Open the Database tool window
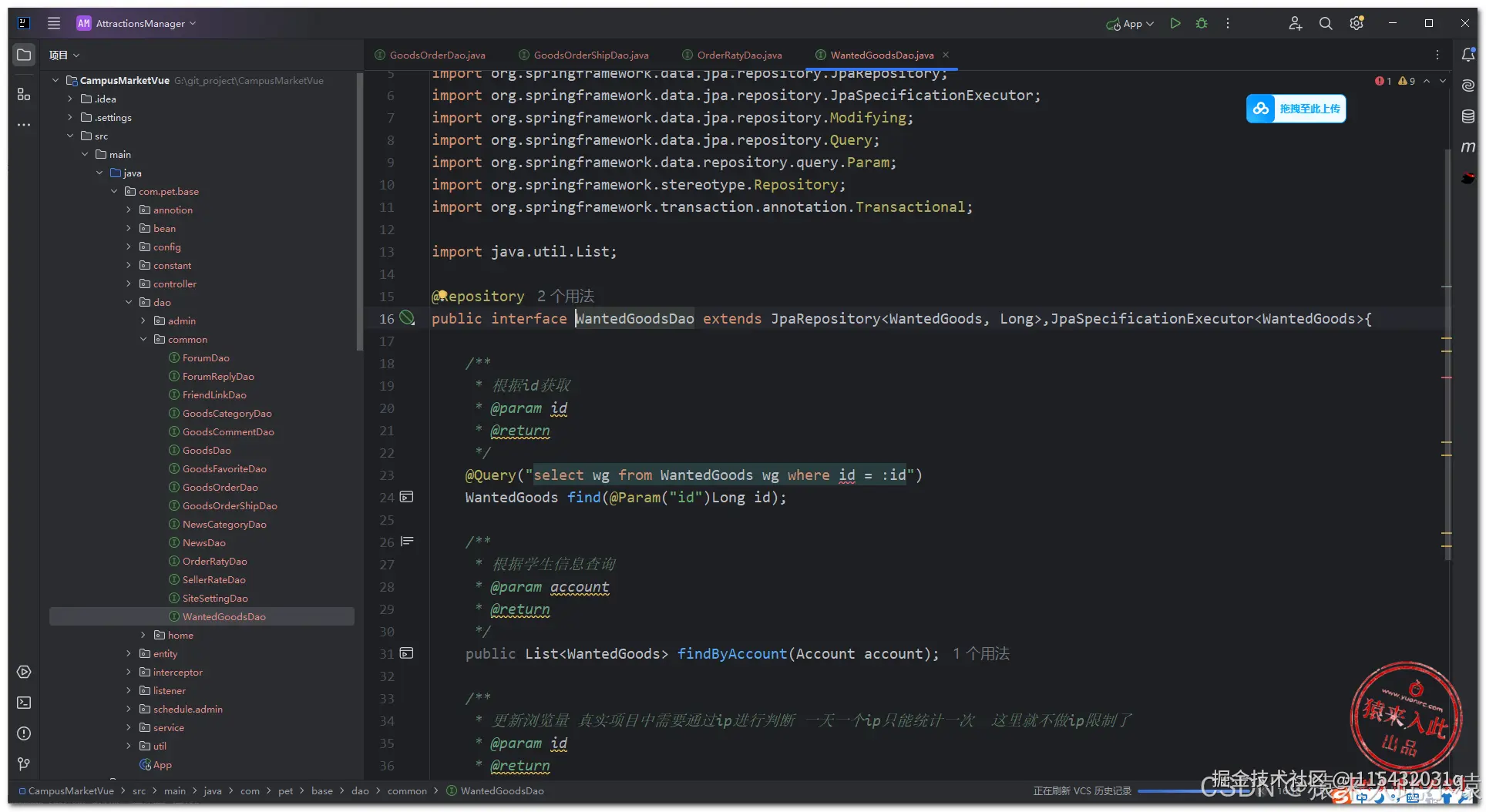This screenshot has height=812, width=1486. 1468,116
